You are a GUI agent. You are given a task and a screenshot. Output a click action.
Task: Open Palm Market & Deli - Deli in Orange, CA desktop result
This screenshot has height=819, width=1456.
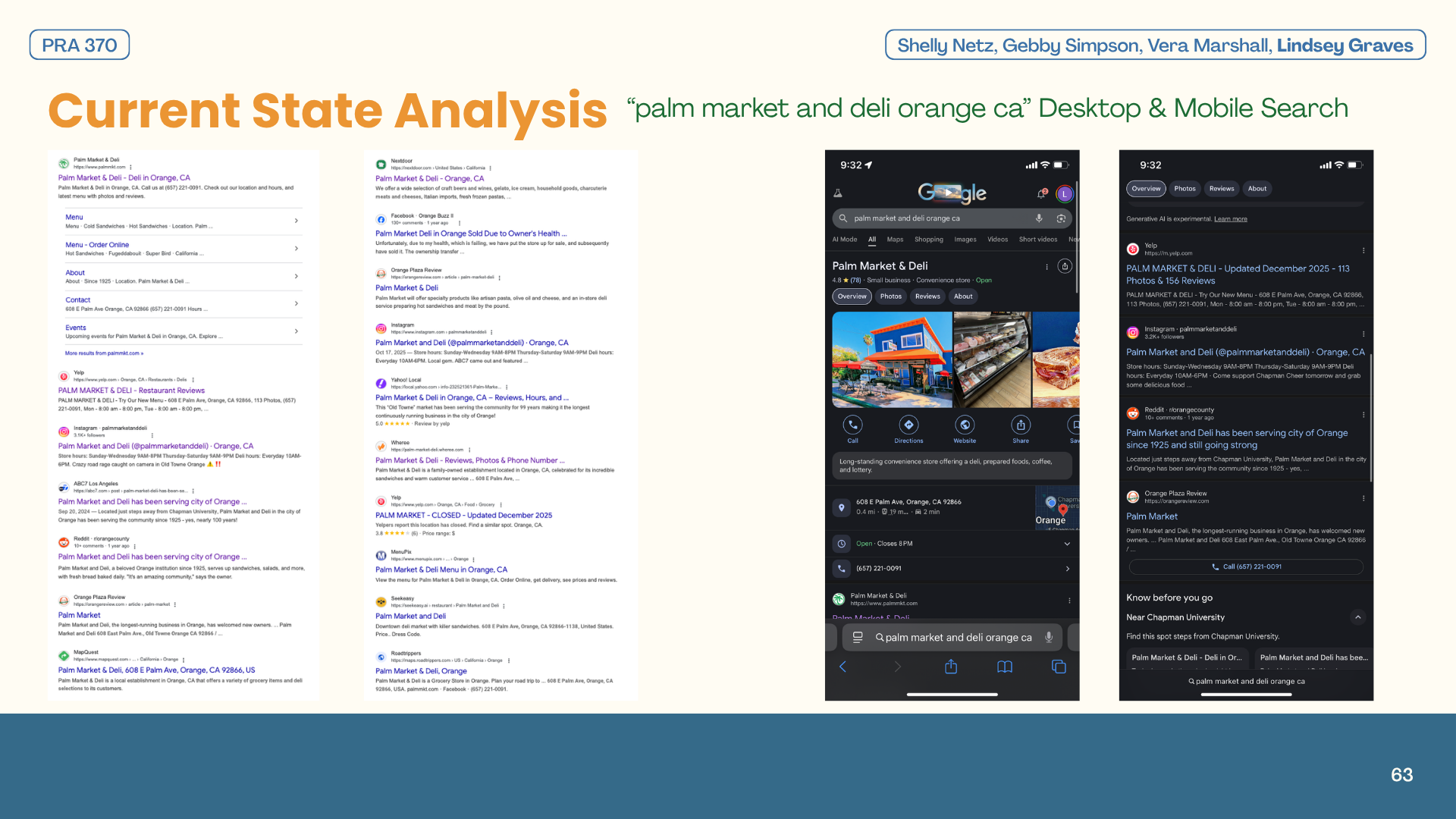tap(124, 178)
